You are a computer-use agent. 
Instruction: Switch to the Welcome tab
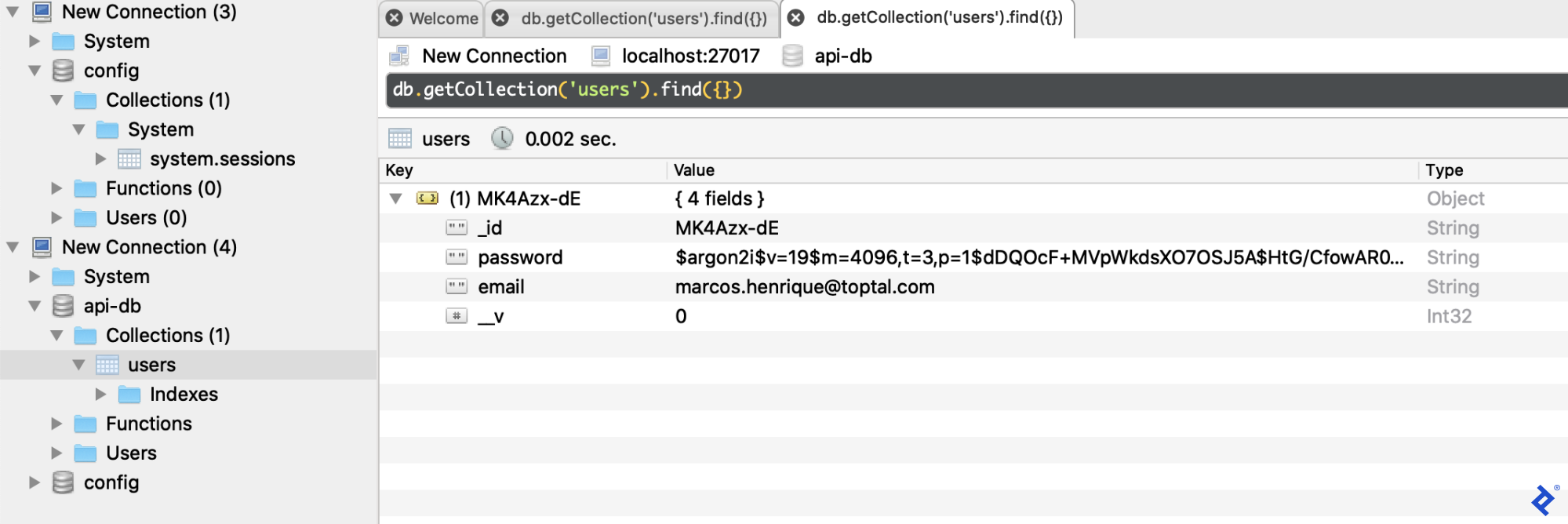point(444,18)
